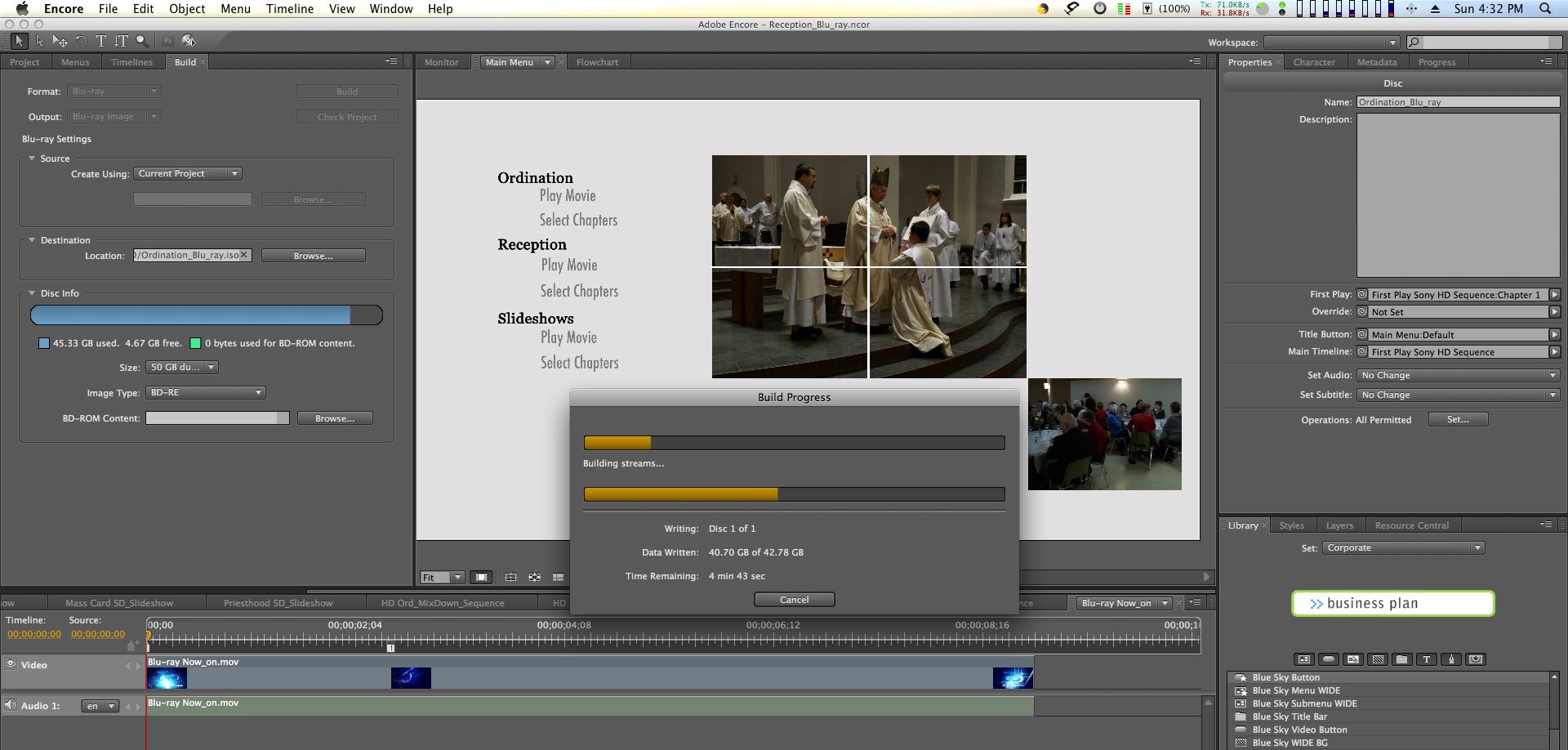Toggle display of buttons in Library
Image resolution: width=1568 pixels, height=750 pixels.
1329,659
